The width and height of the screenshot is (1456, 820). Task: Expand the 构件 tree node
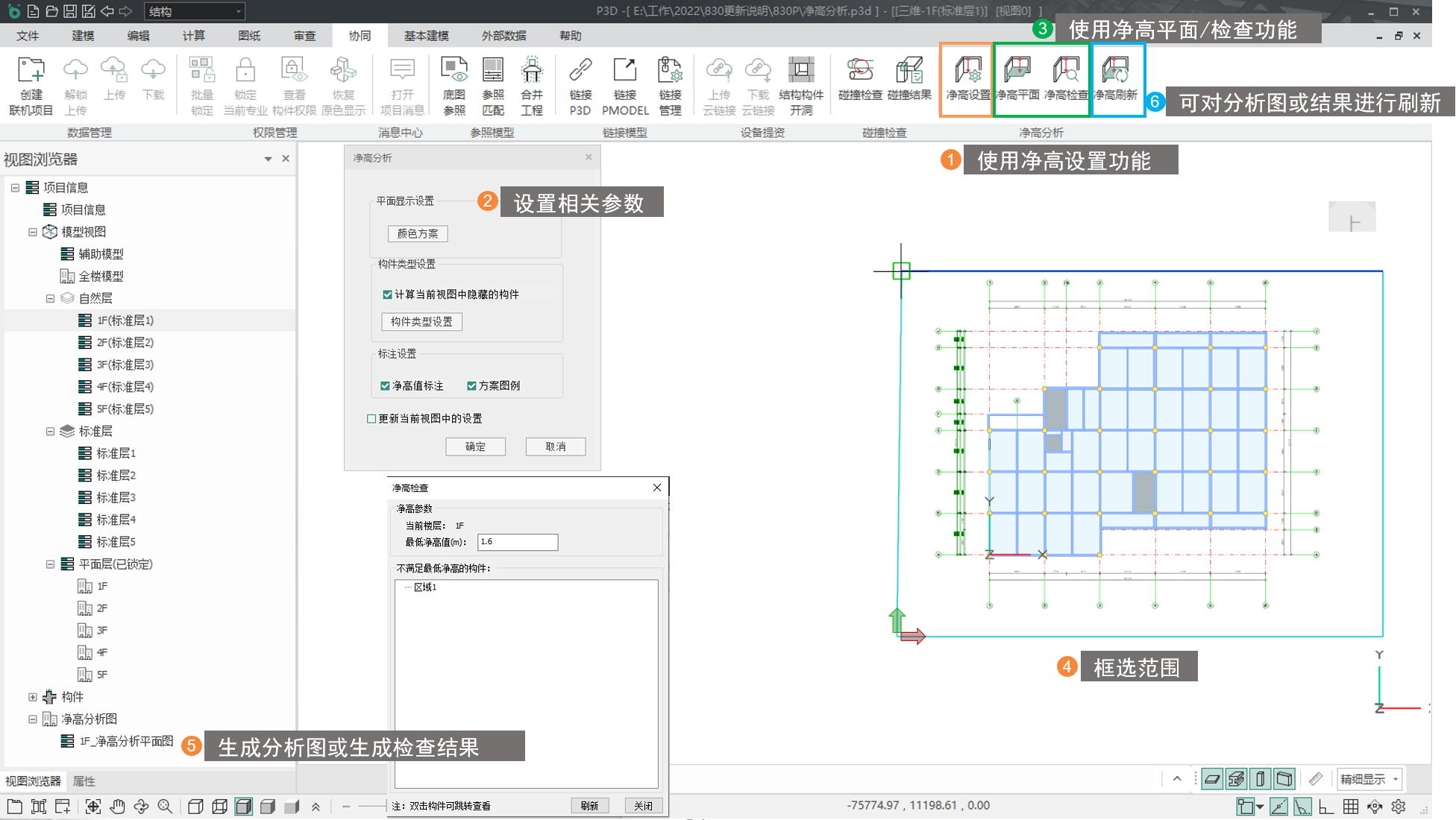point(33,697)
